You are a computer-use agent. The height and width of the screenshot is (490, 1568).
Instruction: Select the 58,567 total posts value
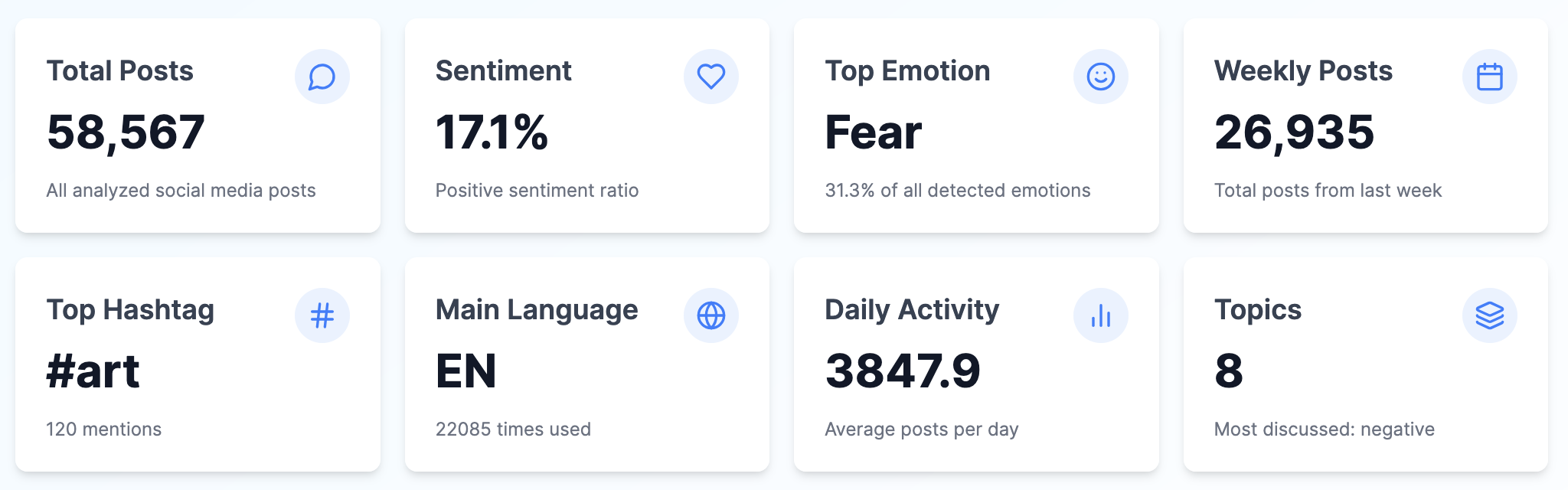(126, 132)
